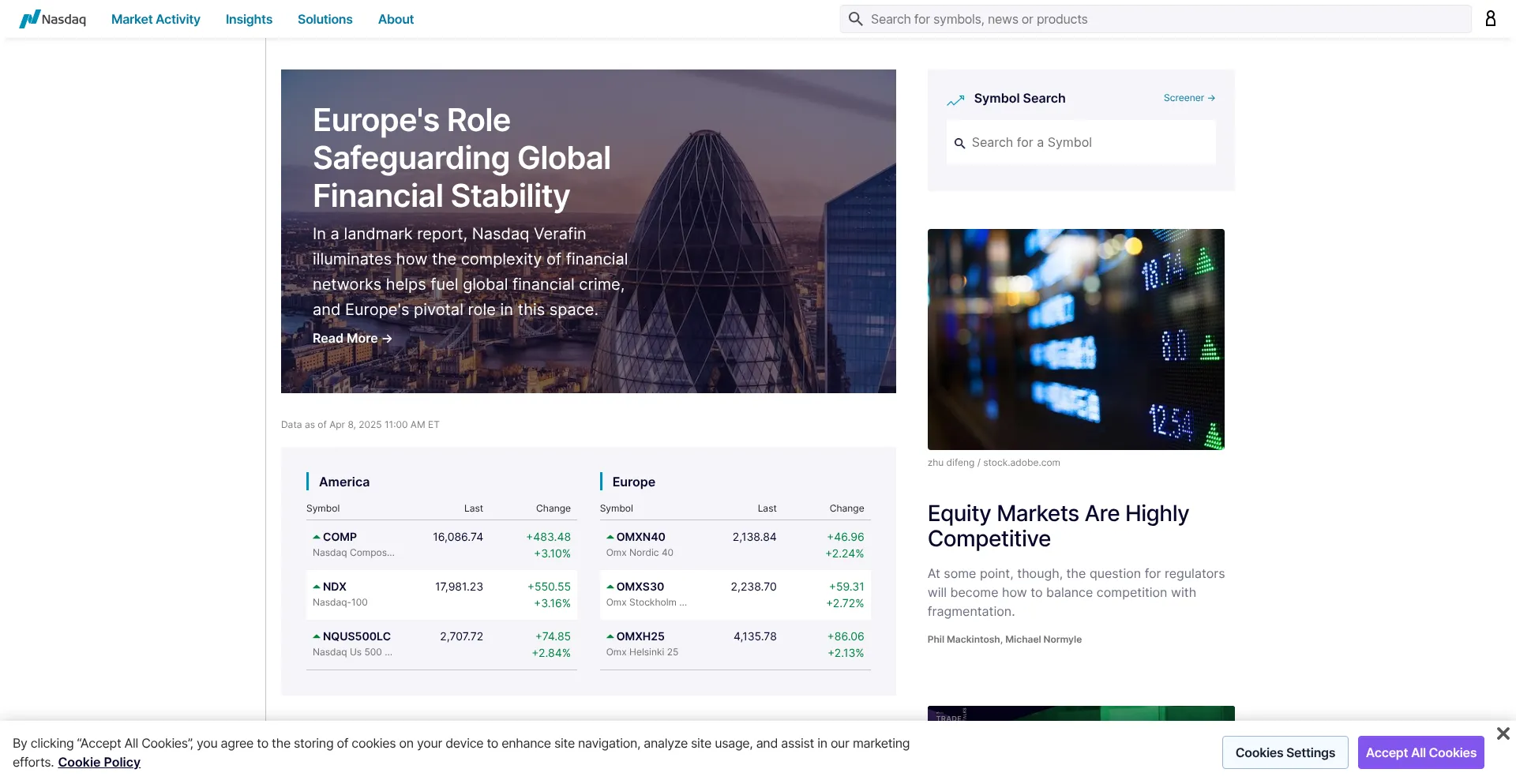
Task: Open the OMXH25 symbol
Action: [x=640, y=636]
